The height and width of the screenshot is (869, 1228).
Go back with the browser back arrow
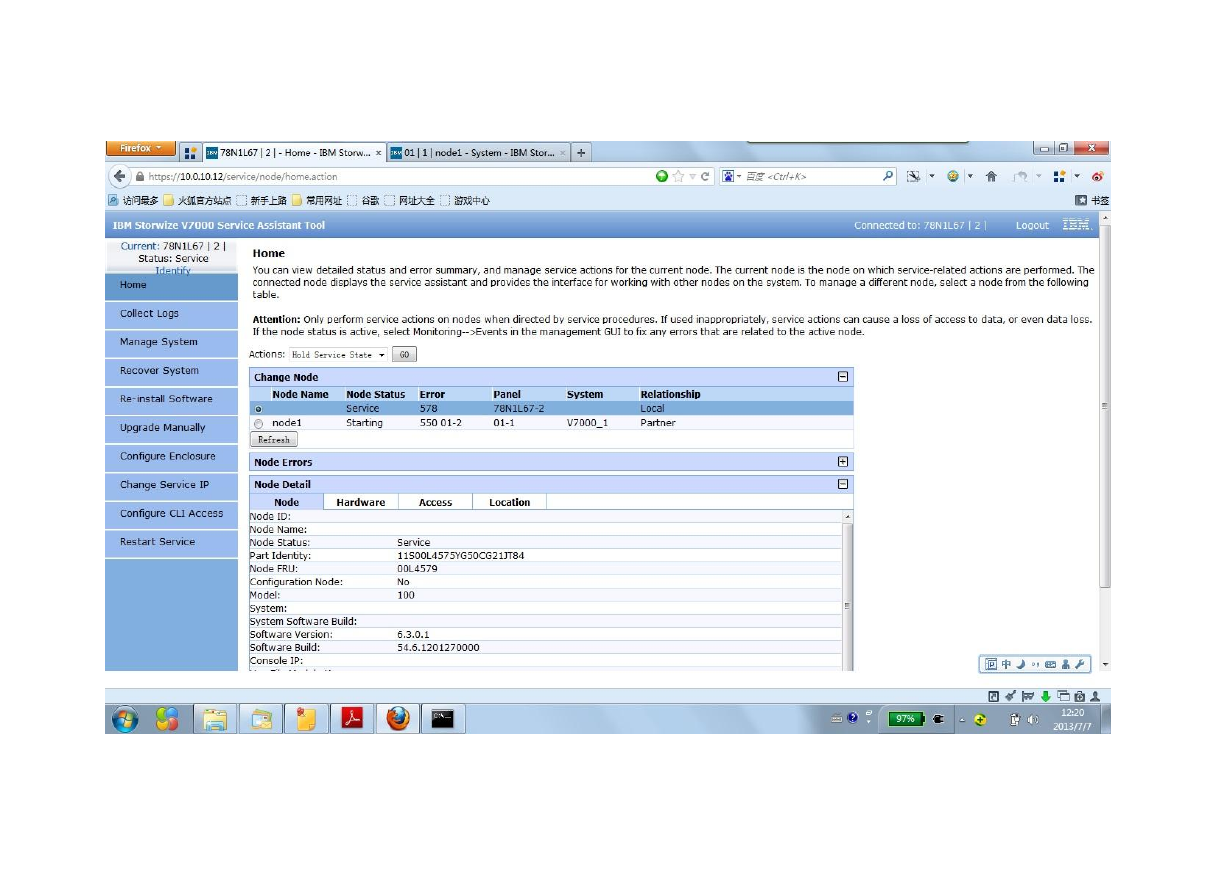pyautogui.click(x=120, y=177)
